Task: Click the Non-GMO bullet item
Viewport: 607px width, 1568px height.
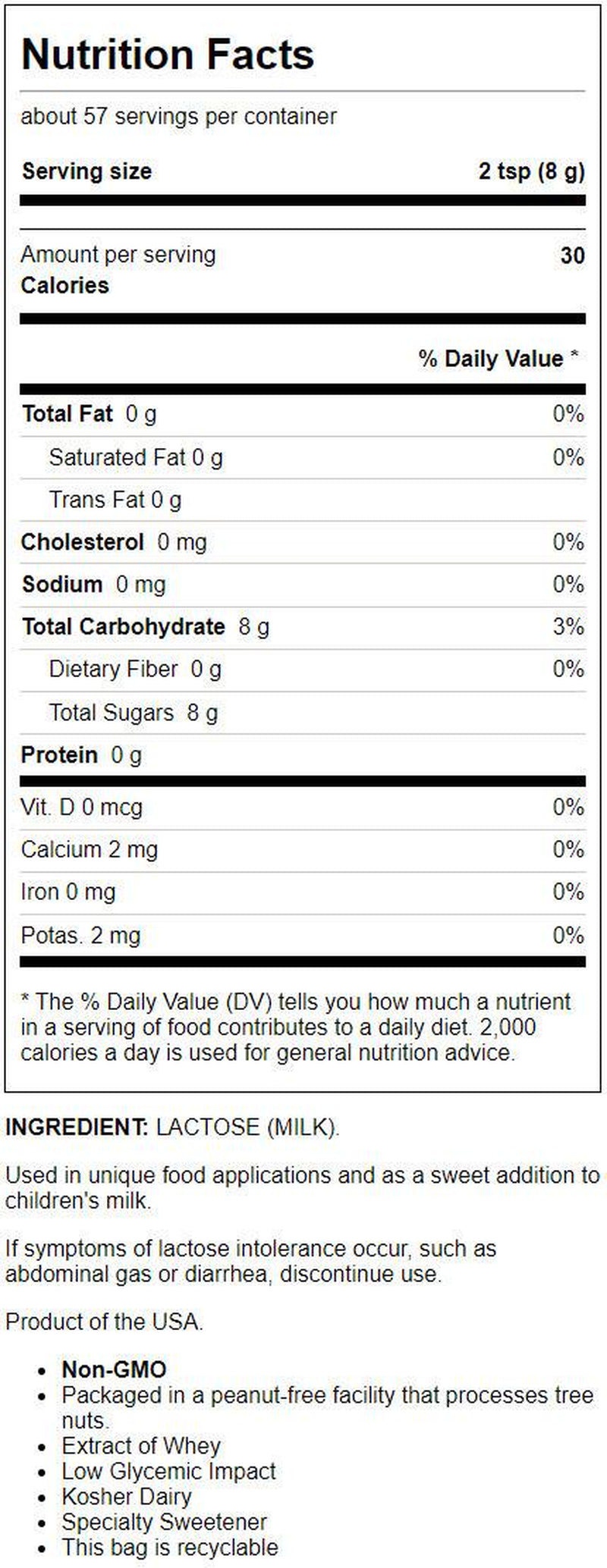Action: click(x=114, y=1369)
